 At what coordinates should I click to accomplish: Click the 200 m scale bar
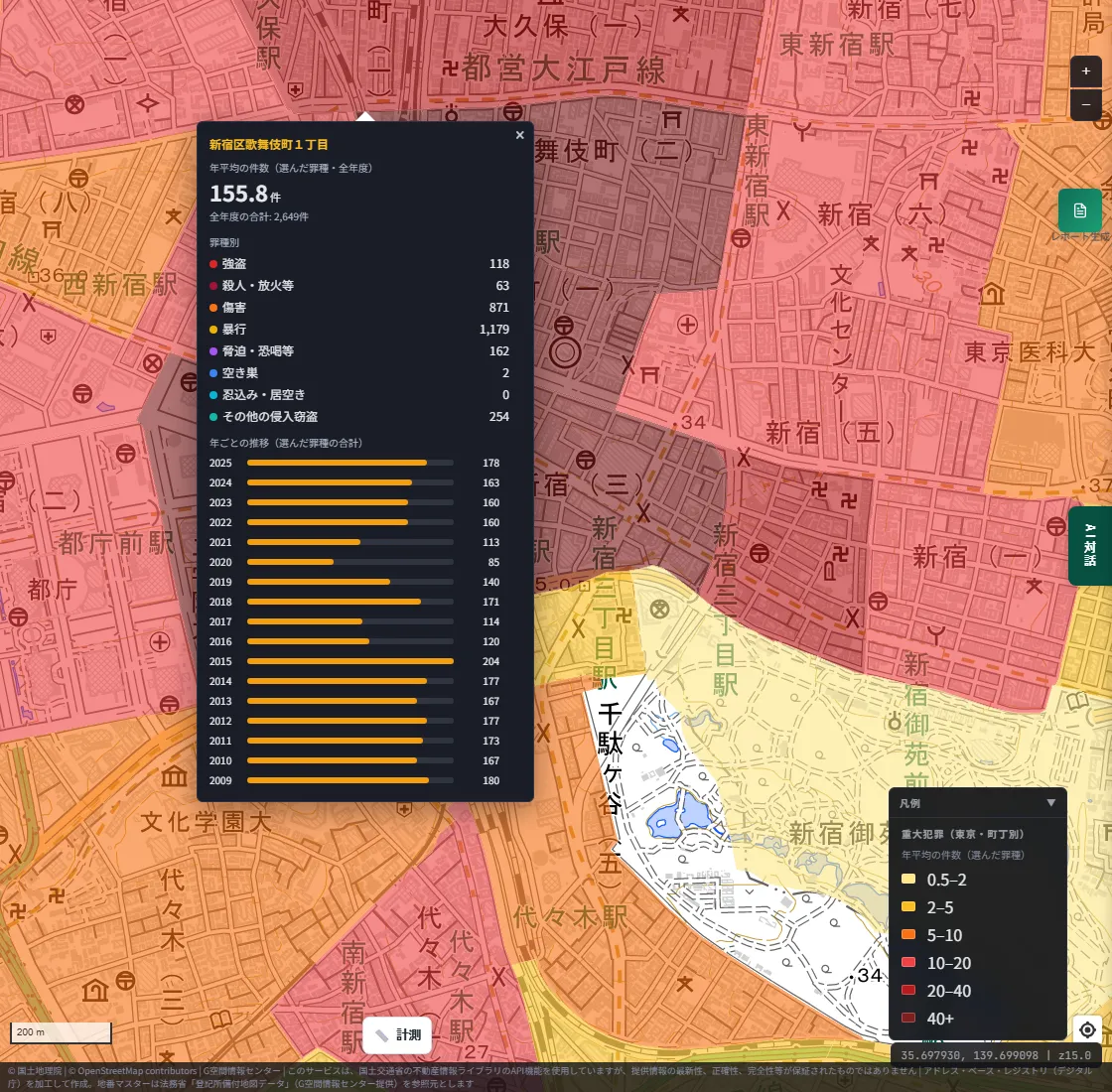click(61, 1032)
